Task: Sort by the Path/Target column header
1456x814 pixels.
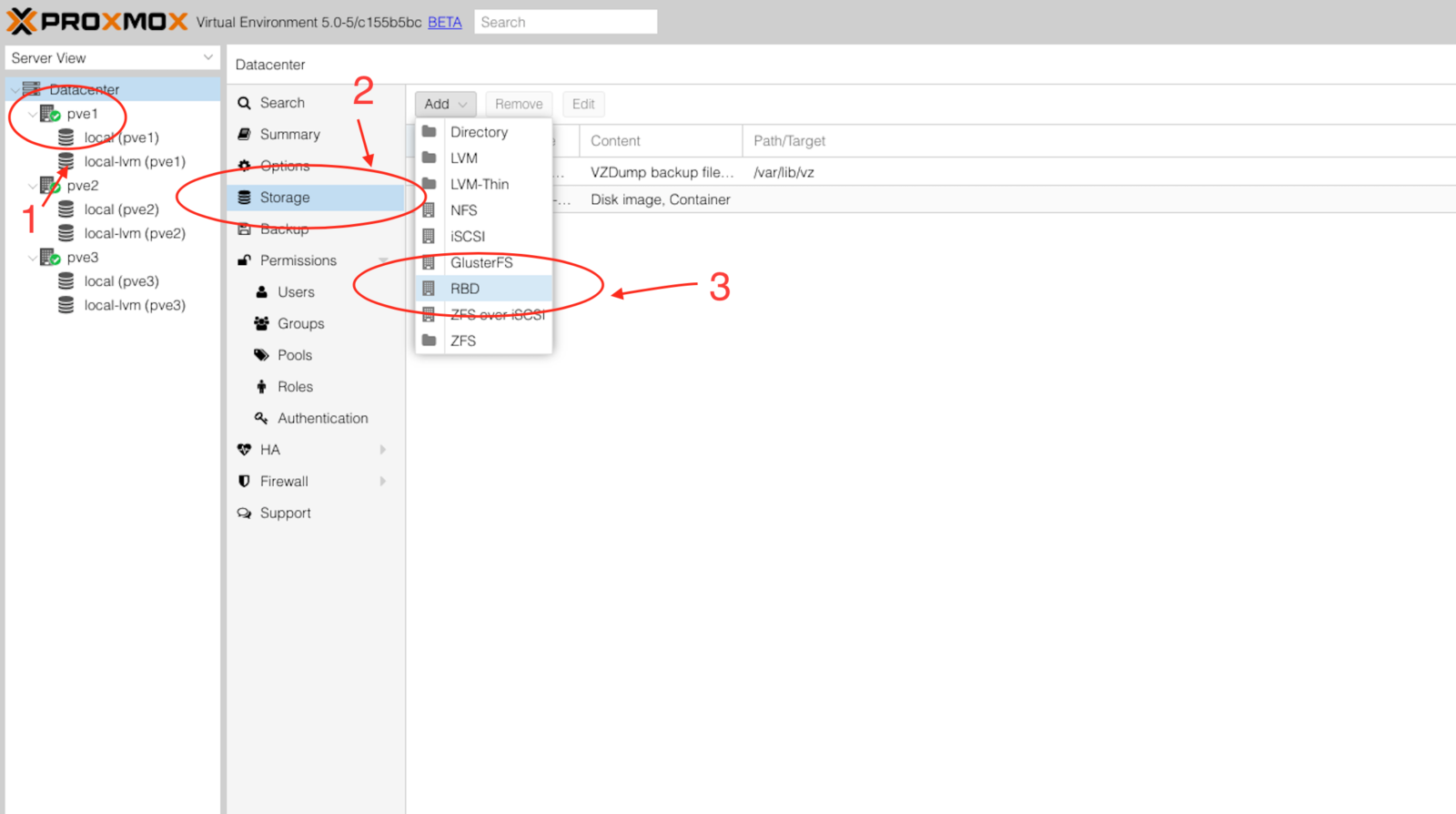Action: click(x=790, y=141)
